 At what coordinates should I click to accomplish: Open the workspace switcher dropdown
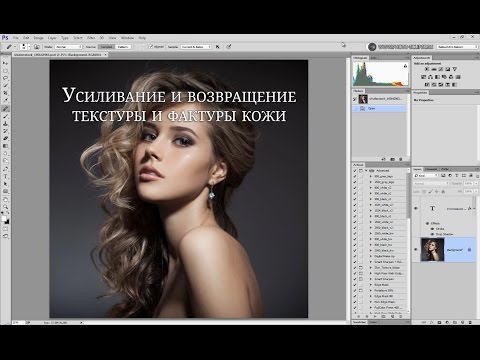(457, 47)
